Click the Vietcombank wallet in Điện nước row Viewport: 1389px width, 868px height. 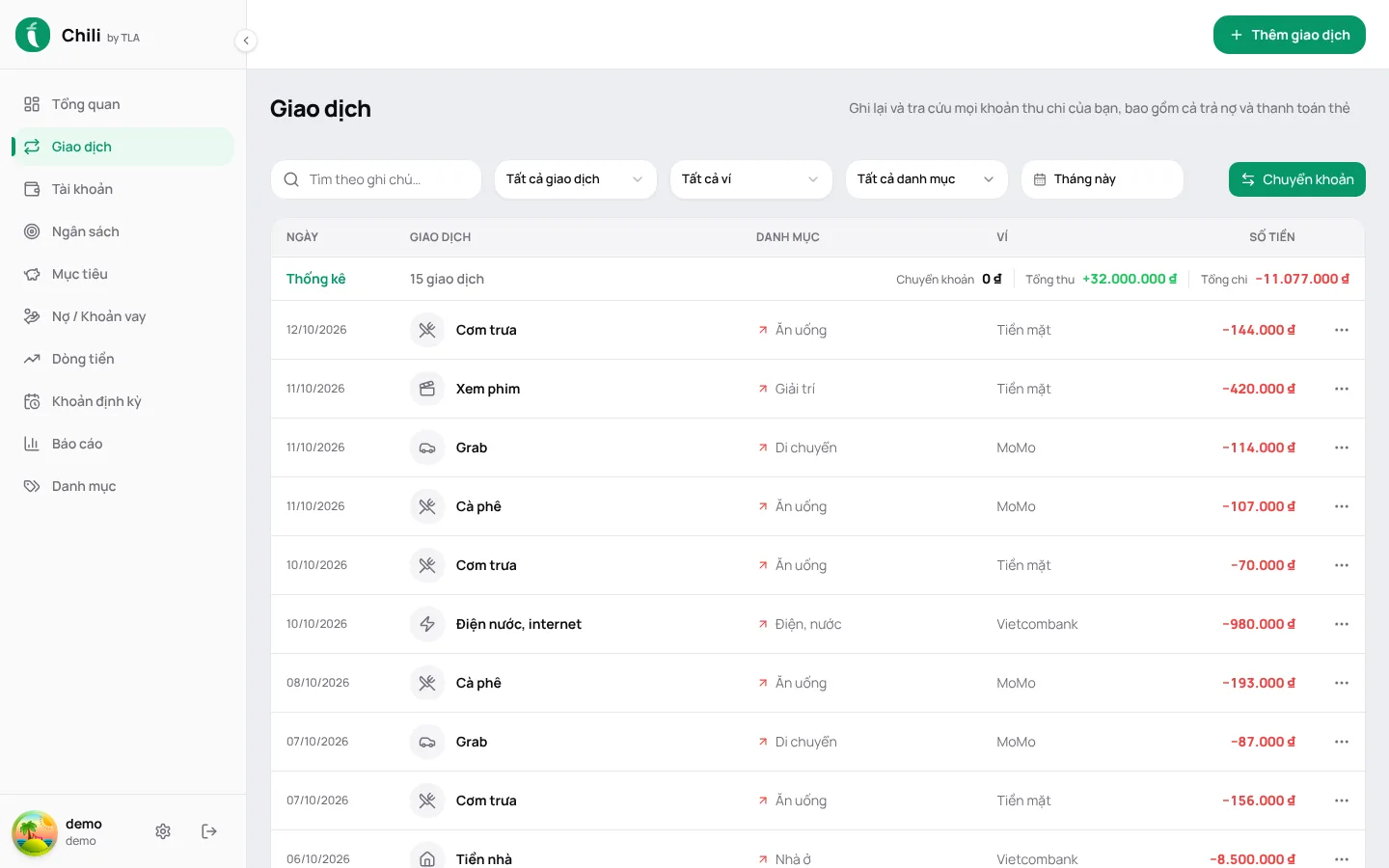1037,624
